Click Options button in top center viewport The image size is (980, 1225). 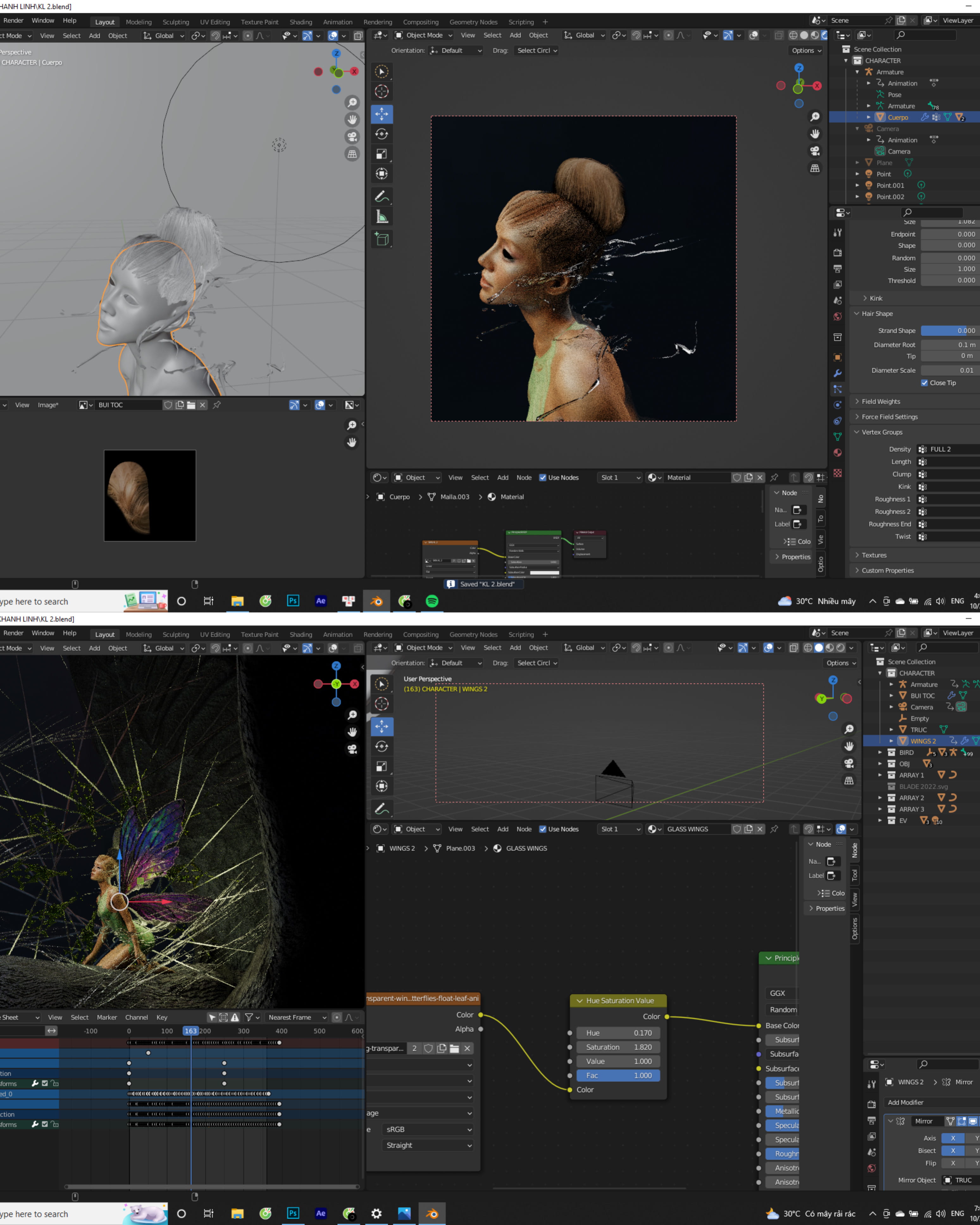click(806, 51)
